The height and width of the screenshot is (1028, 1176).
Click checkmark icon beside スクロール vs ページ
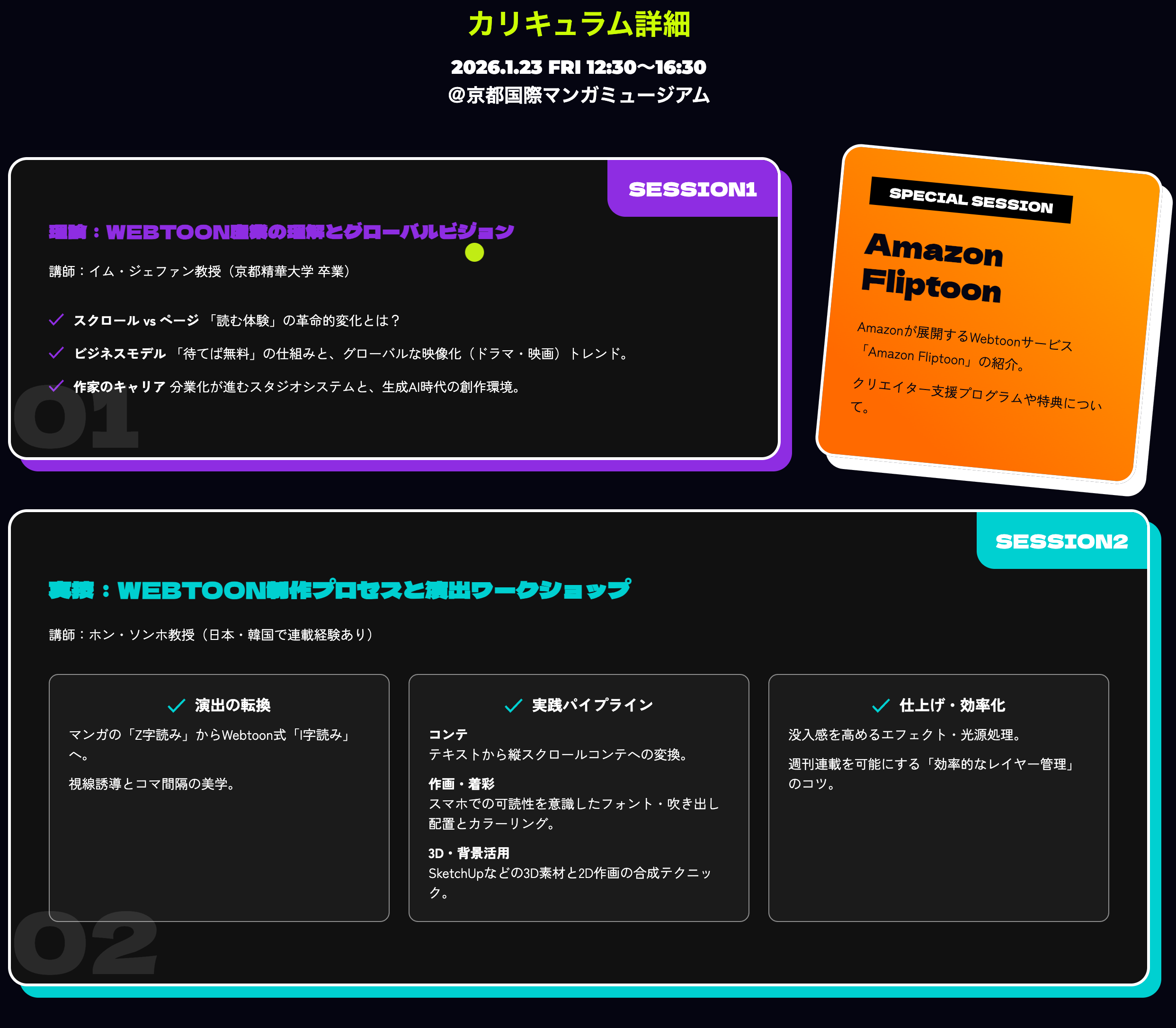click(x=56, y=319)
